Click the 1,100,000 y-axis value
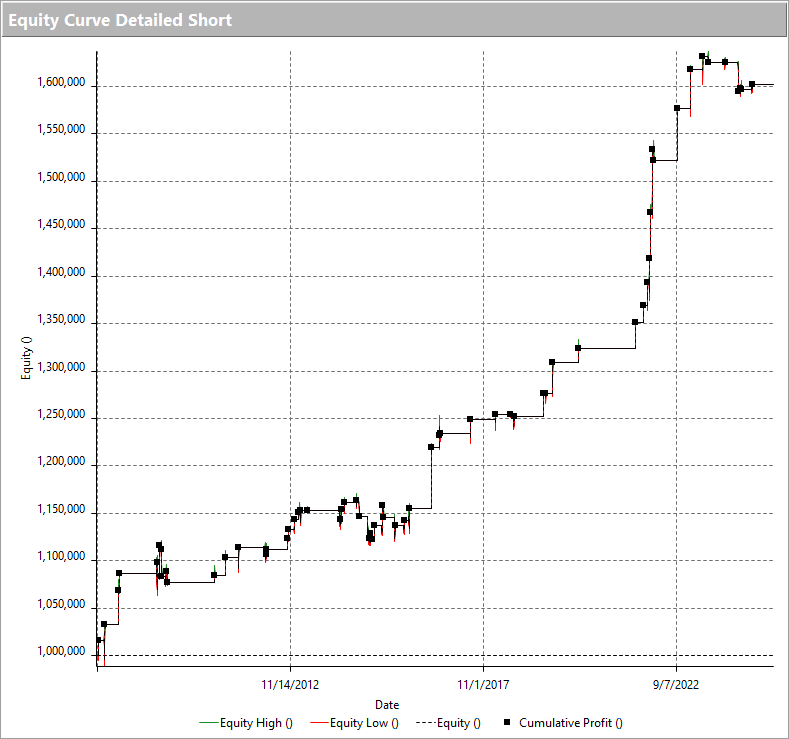789x739 pixels. [x=61, y=556]
